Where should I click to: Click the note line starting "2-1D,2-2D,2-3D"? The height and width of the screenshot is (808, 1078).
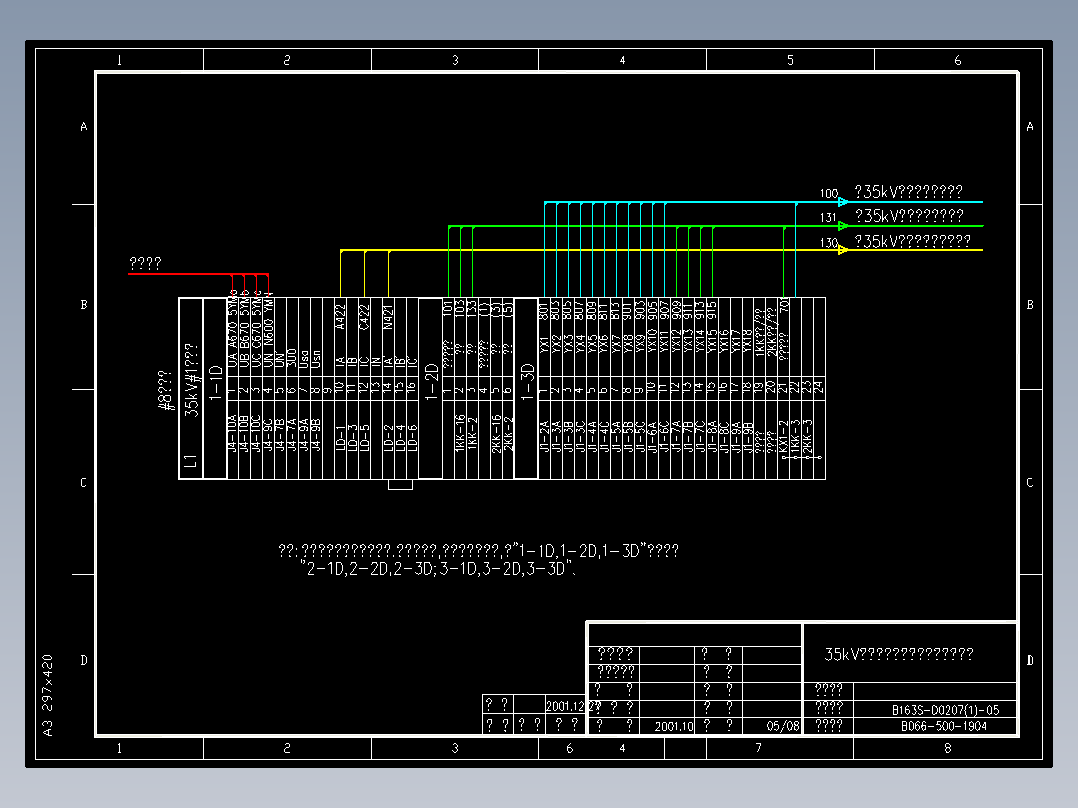[438, 569]
